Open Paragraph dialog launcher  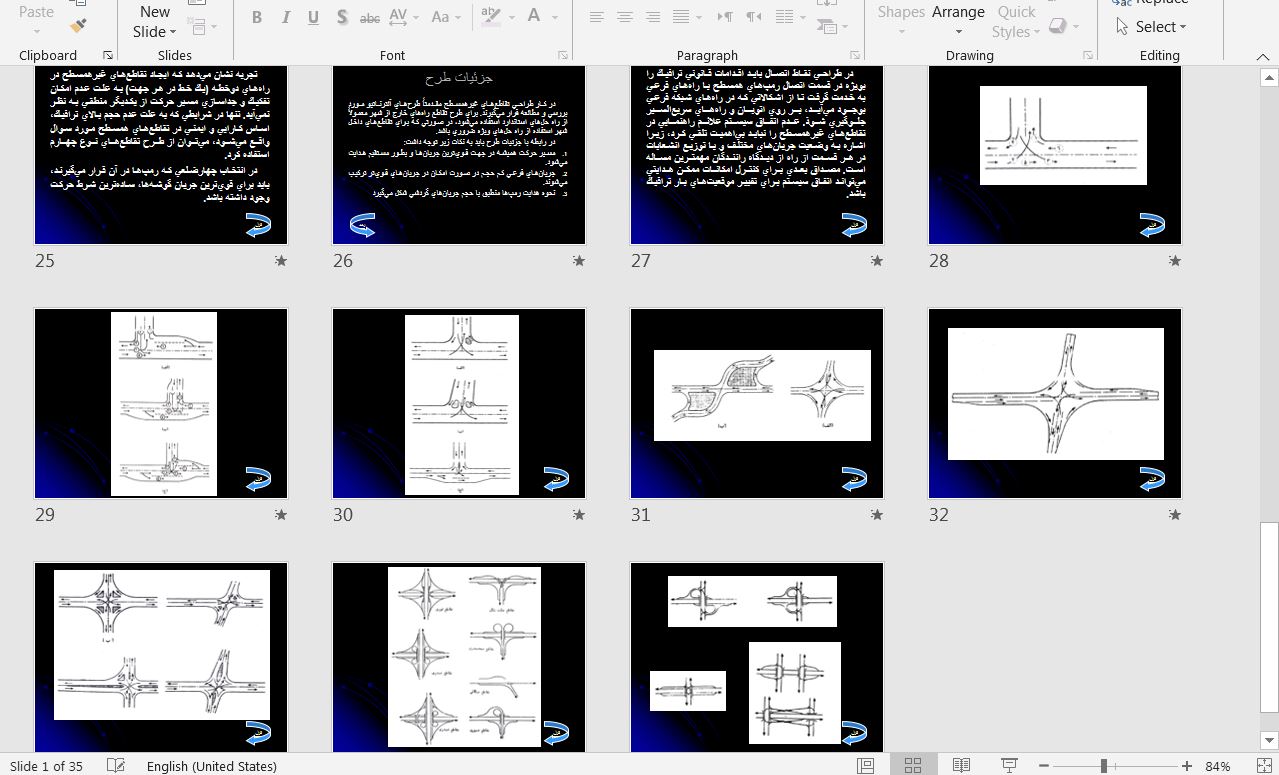tap(855, 56)
